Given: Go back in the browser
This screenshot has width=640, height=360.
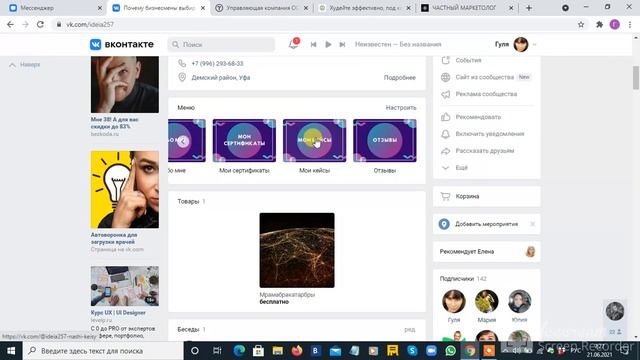Looking at the screenshot, I should point(10,24).
